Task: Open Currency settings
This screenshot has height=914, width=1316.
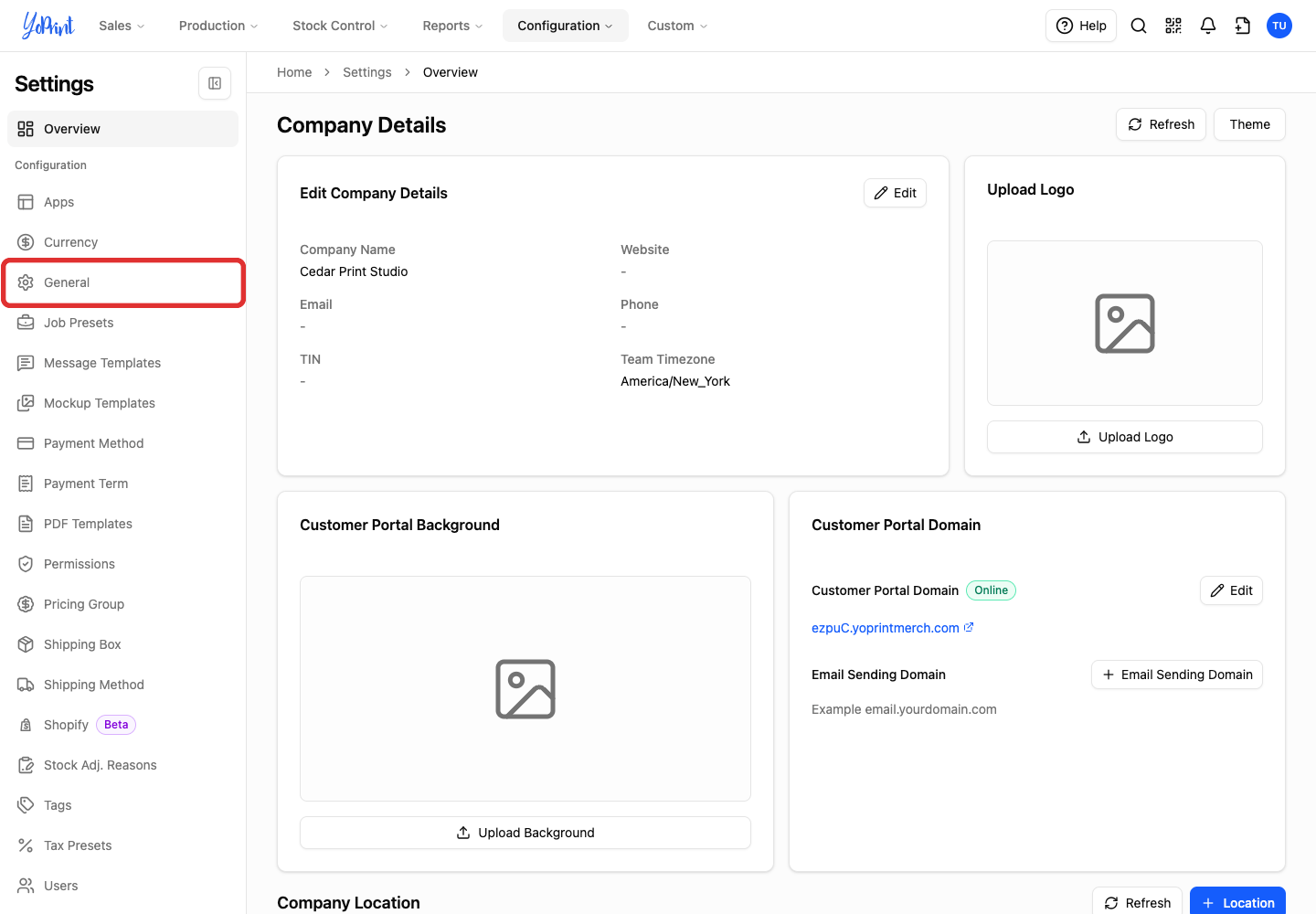Action: (122, 242)
